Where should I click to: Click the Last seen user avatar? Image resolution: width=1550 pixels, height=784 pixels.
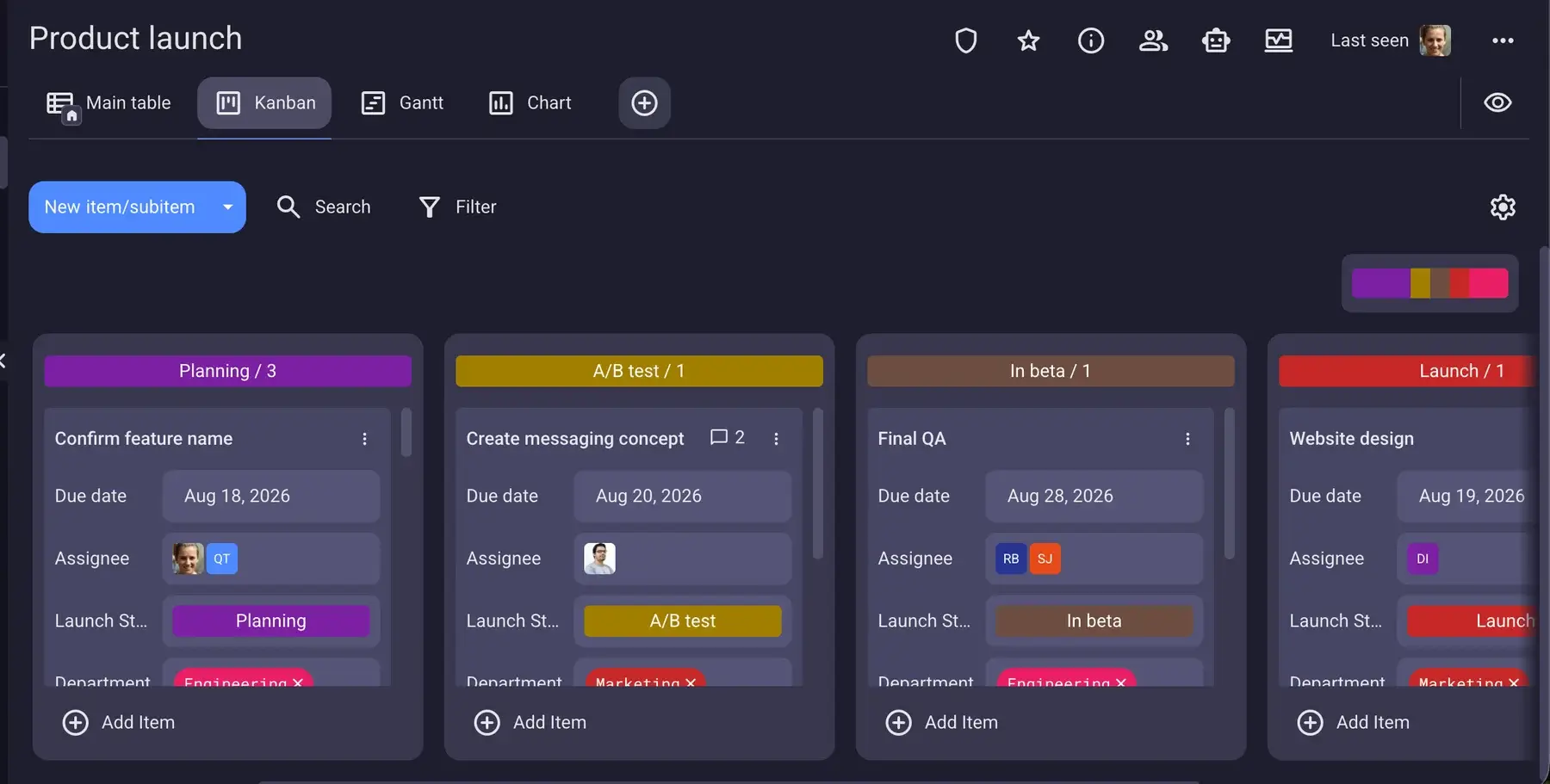(x=1435, y=40)
